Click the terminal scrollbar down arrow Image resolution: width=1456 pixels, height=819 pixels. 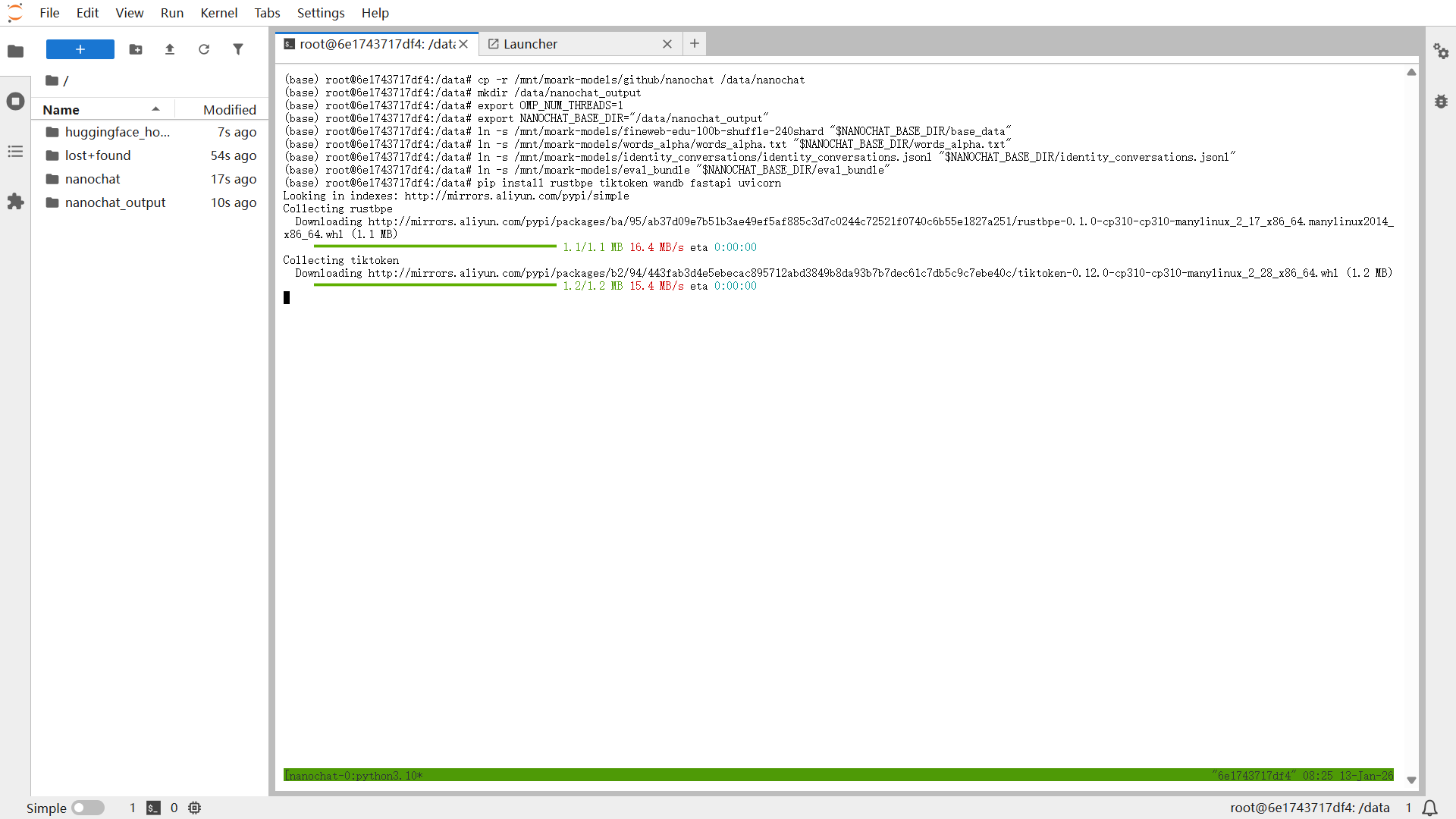pos(1411,780)
